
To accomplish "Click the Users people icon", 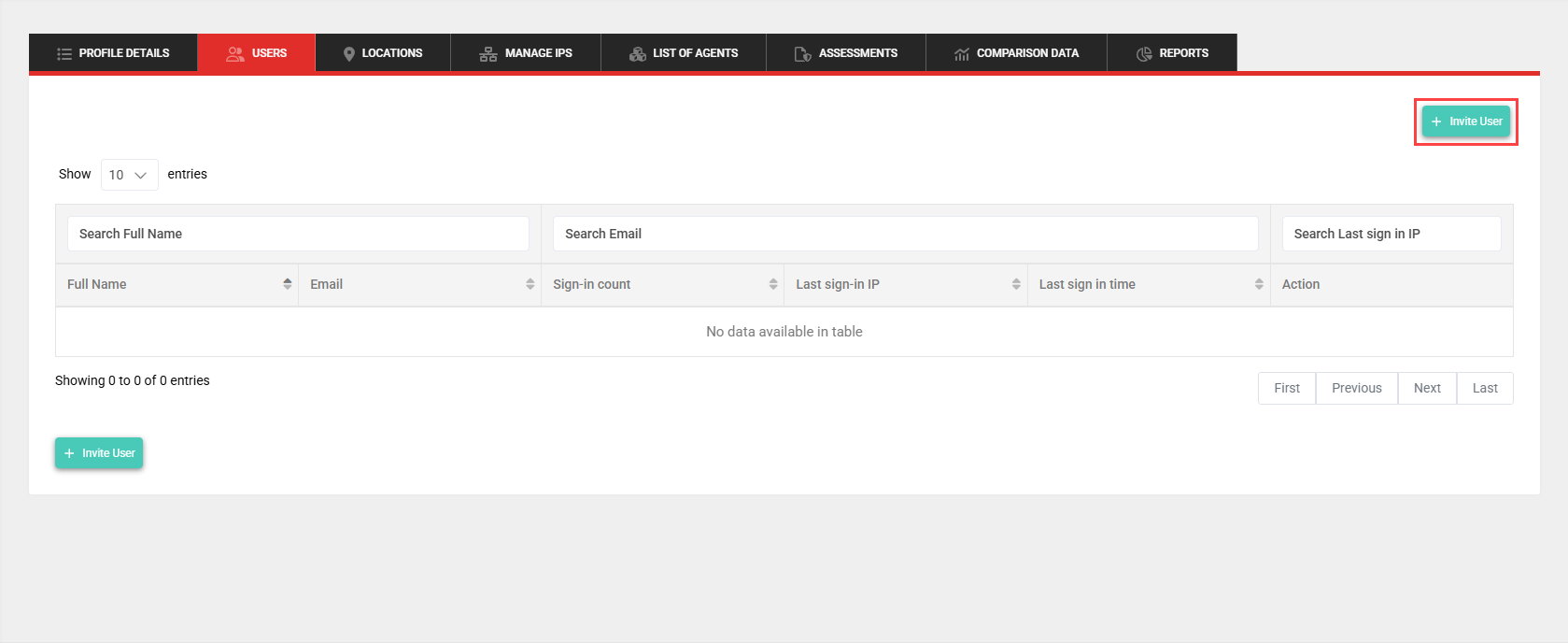I will [x=235, y=53].
